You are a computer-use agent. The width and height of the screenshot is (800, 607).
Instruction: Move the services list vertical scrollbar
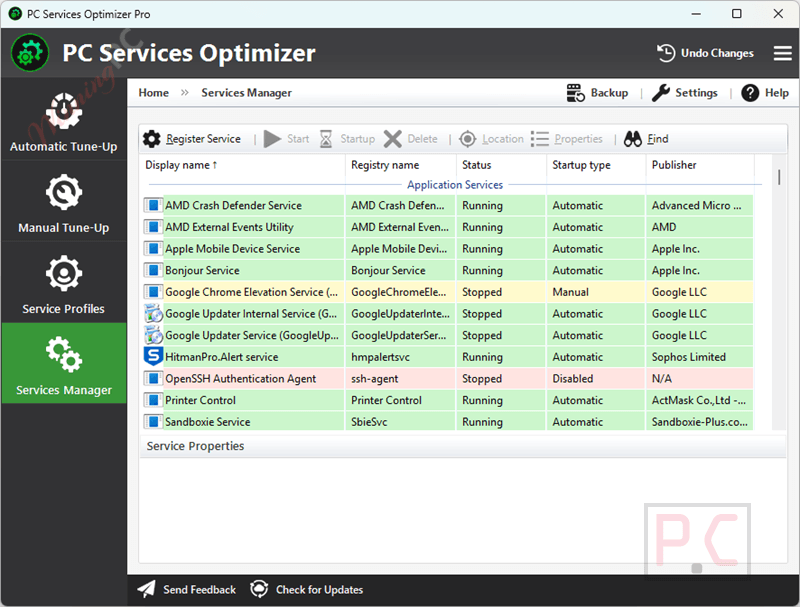point(779,177)
